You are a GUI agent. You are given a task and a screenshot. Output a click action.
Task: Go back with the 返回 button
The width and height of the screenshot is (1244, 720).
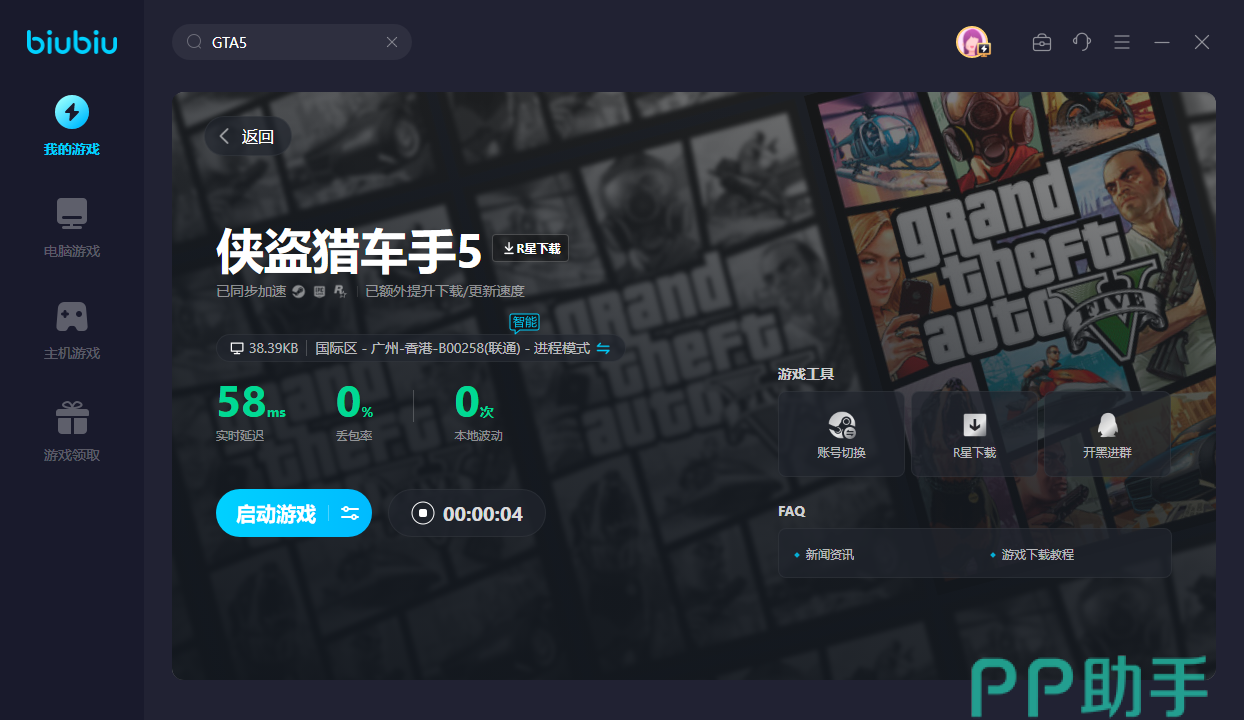coord(248,137)
